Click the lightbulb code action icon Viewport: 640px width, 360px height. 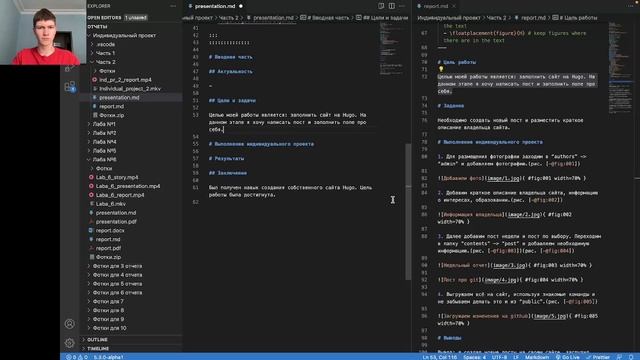coord(441,69)
